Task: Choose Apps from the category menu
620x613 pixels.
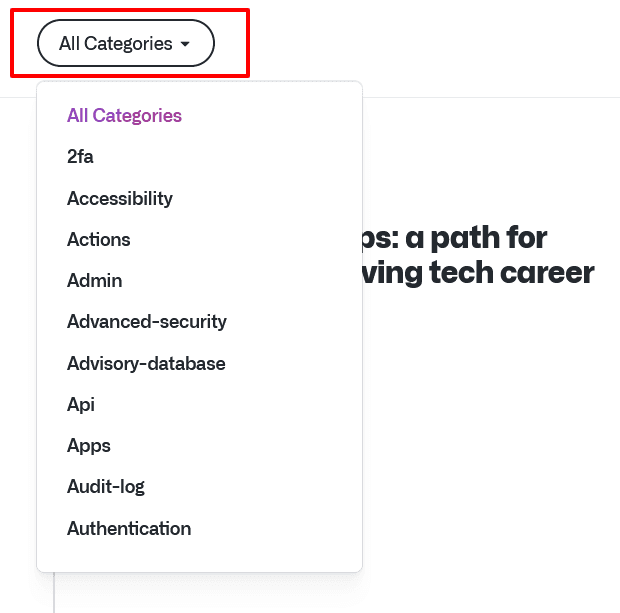Action: tap(89, 445)
